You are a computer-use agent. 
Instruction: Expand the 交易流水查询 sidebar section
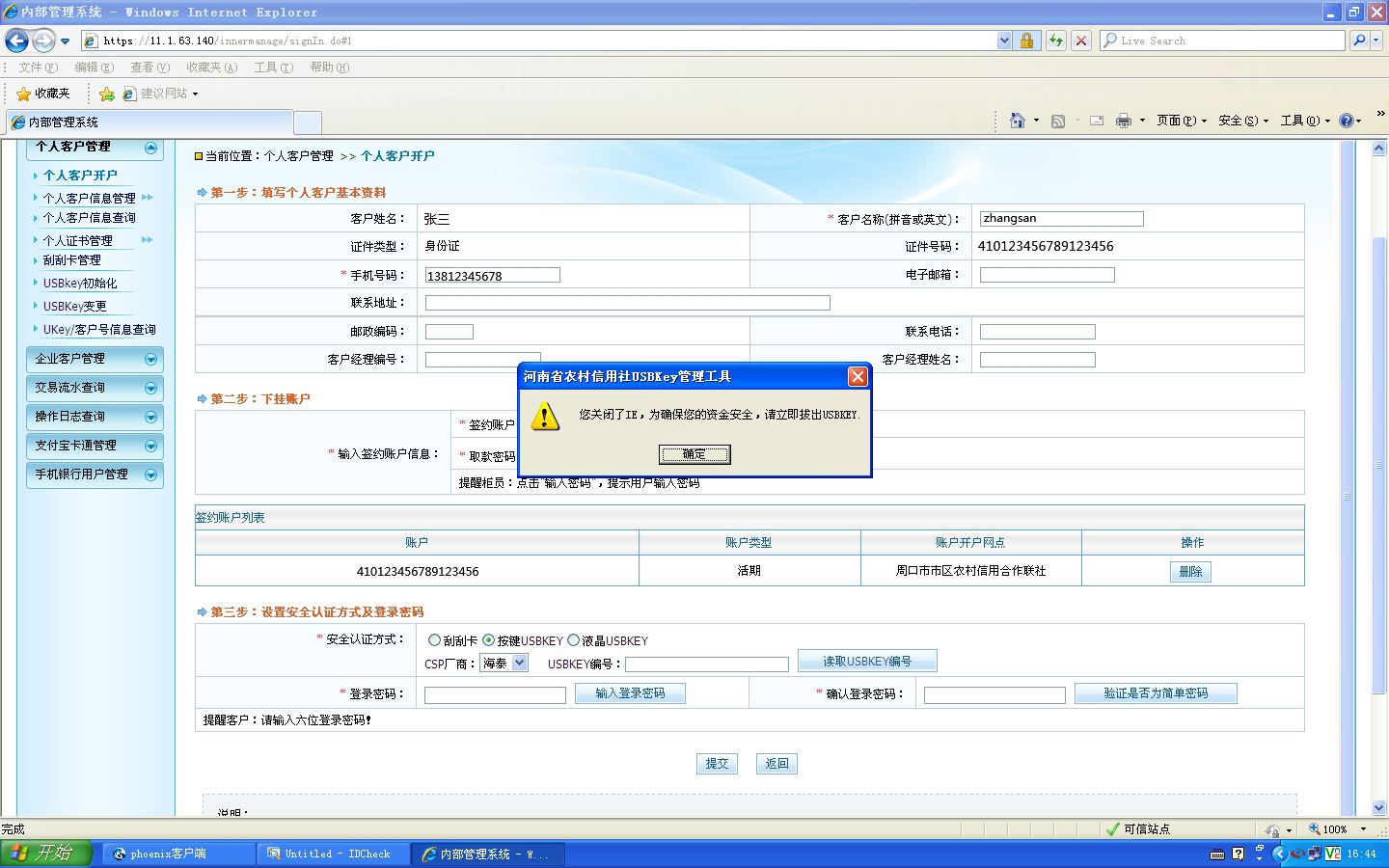(x=95, y=388)
